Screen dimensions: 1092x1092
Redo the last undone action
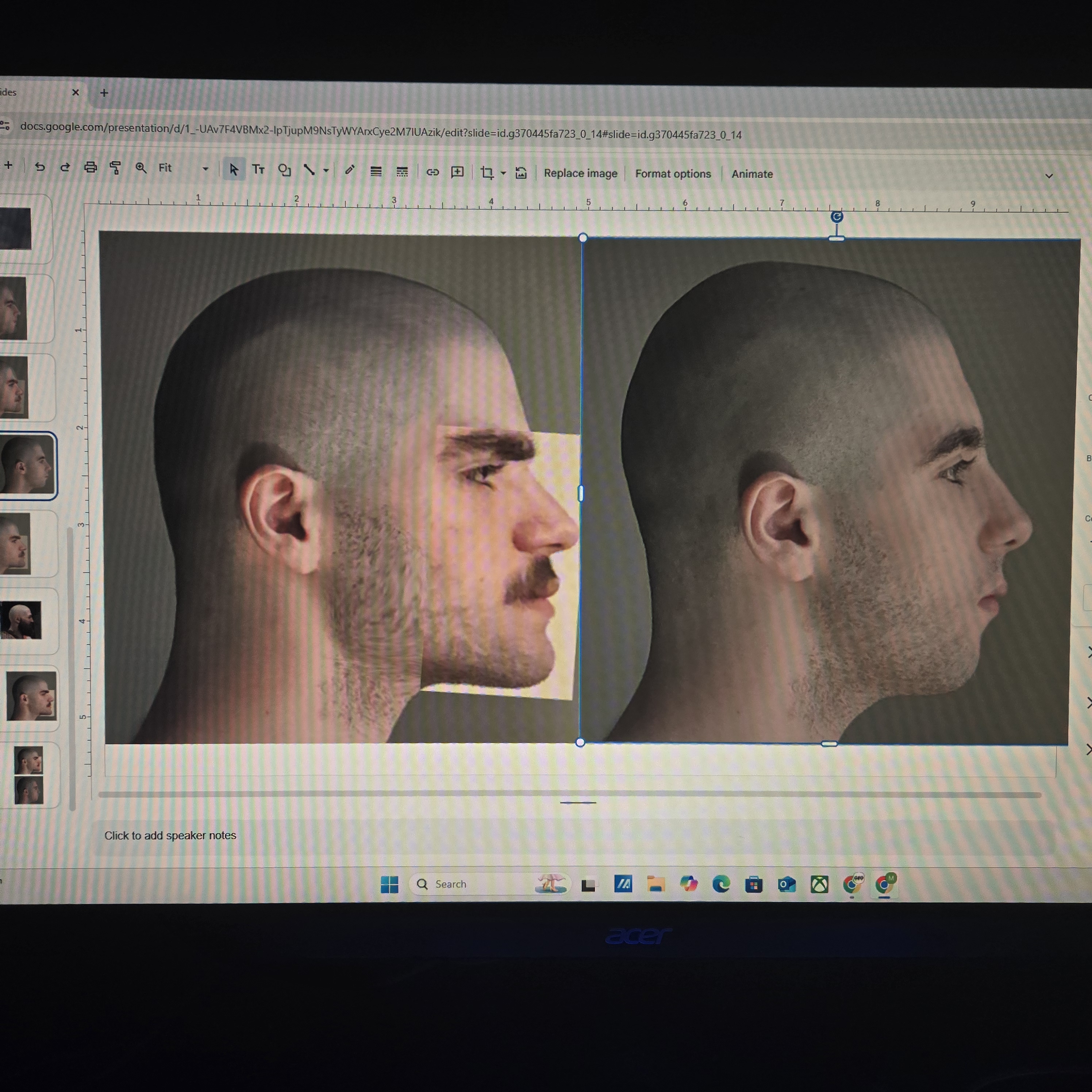pos(65,167)
